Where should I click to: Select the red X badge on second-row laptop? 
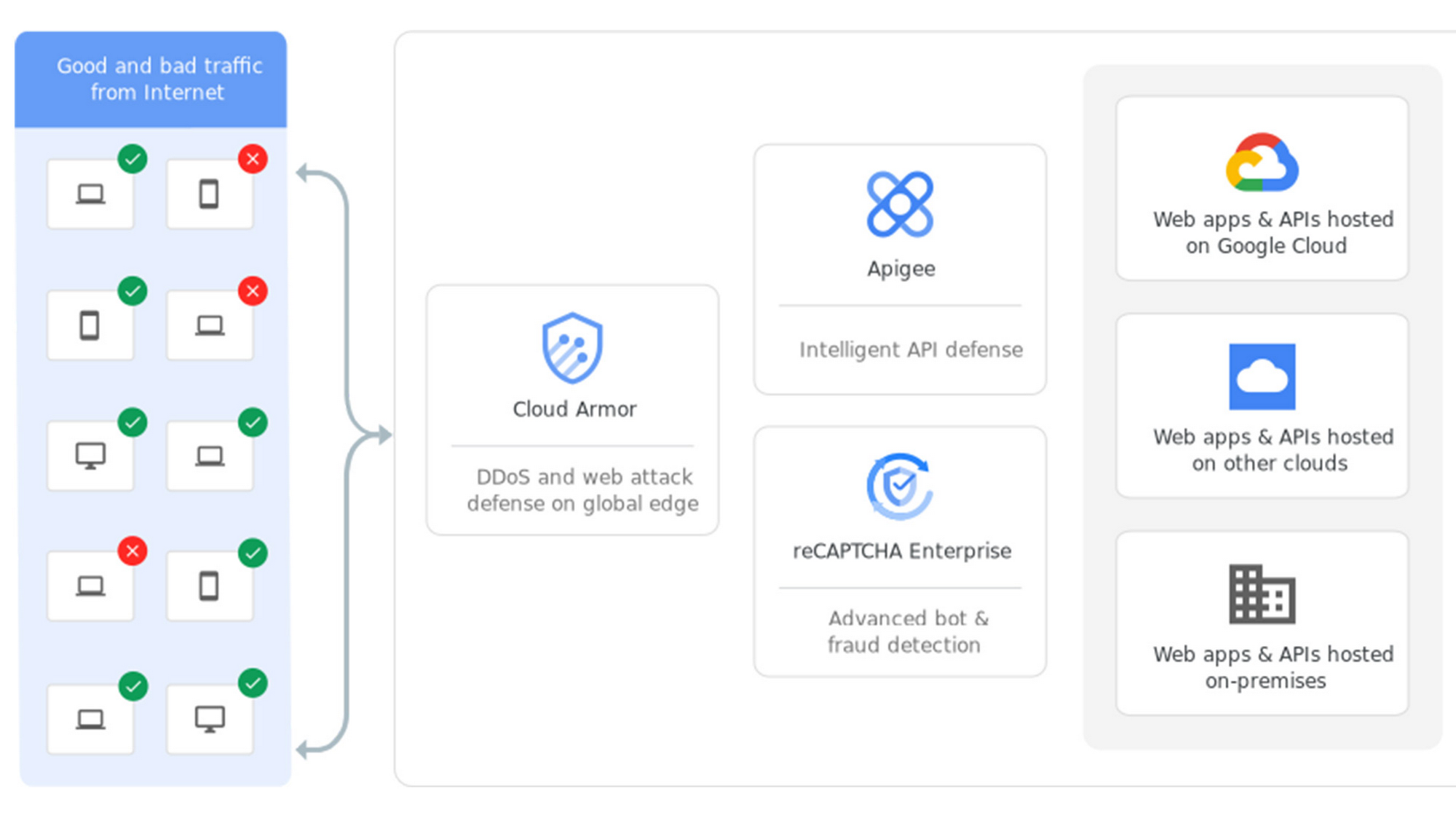click(x=253, y=291)
